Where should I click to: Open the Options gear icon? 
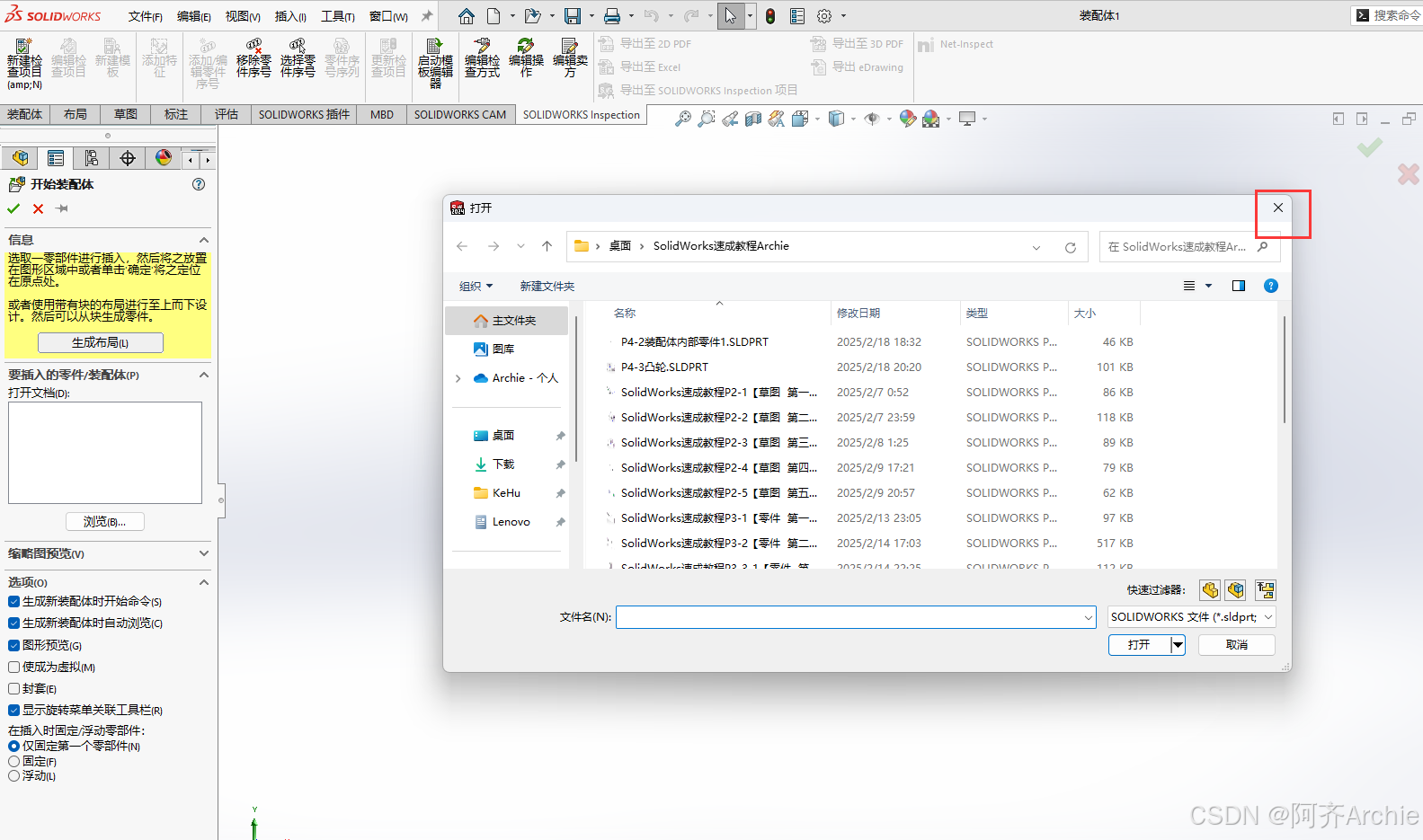point(824,16)
